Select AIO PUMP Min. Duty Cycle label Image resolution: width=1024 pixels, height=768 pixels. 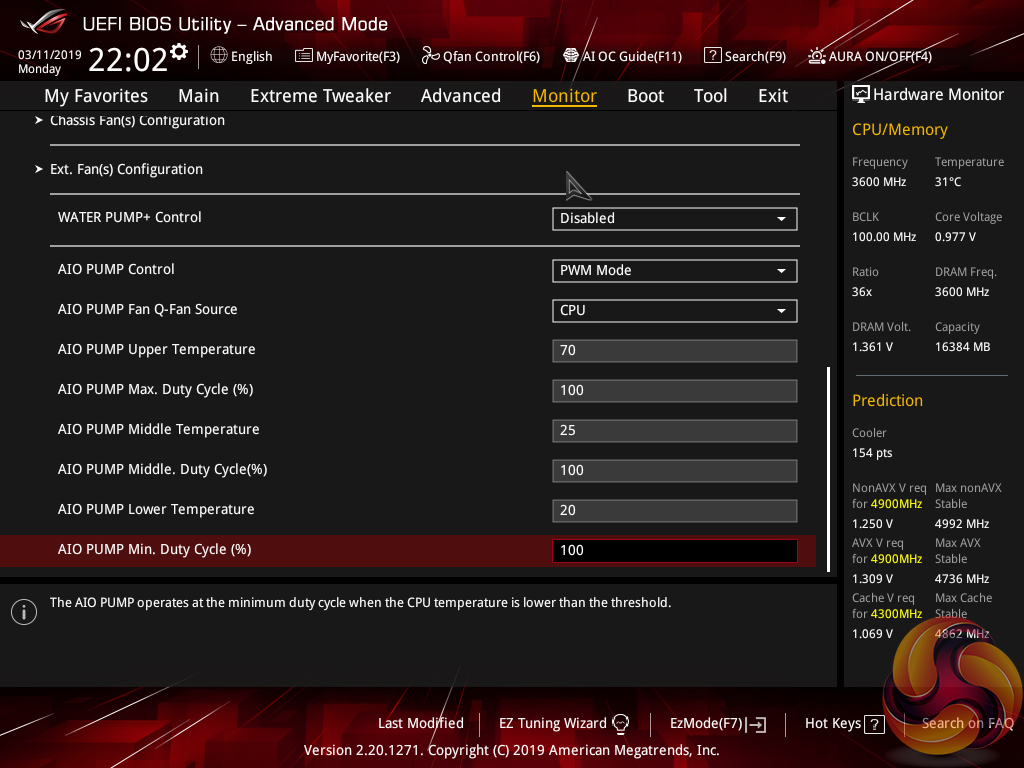tap(154, 549)
